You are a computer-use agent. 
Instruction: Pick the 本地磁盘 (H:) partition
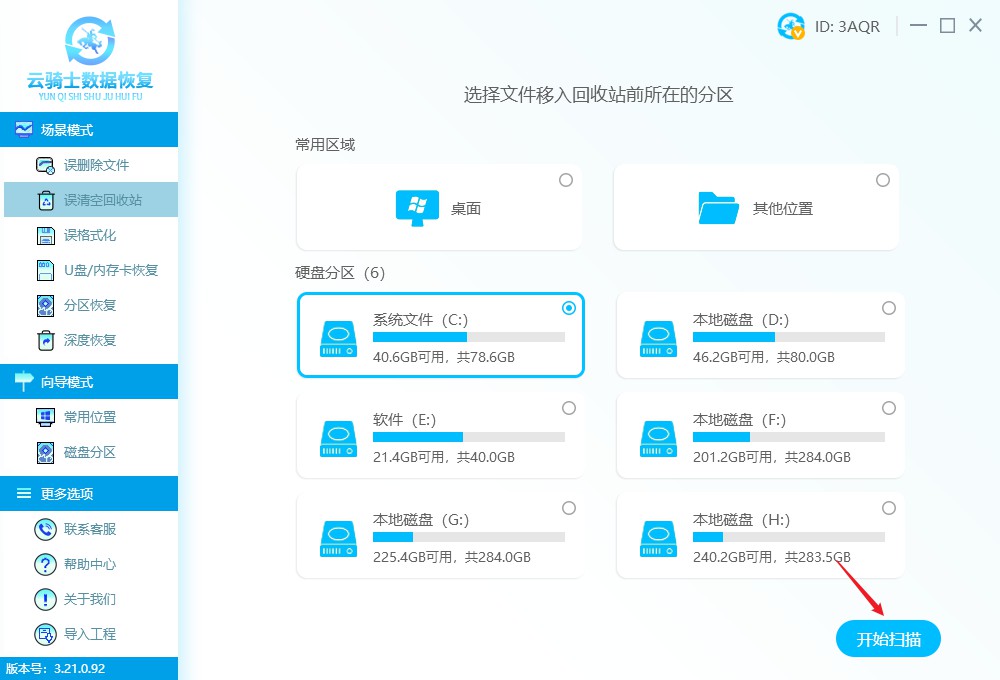point(760,535)
